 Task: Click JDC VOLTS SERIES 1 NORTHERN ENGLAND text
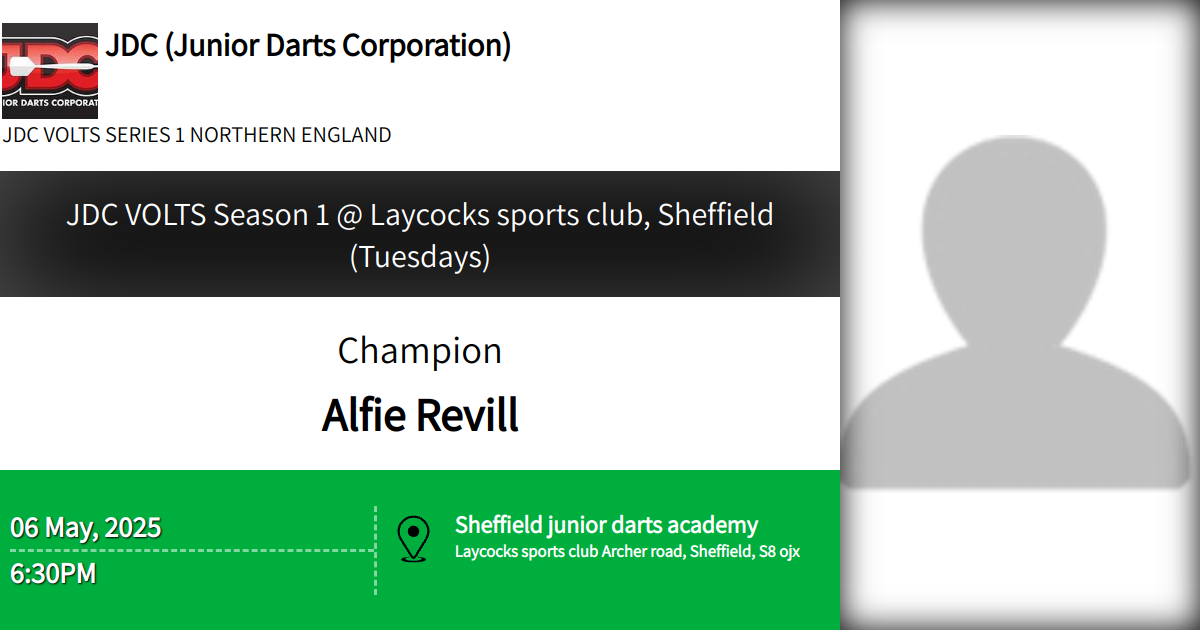197,135
